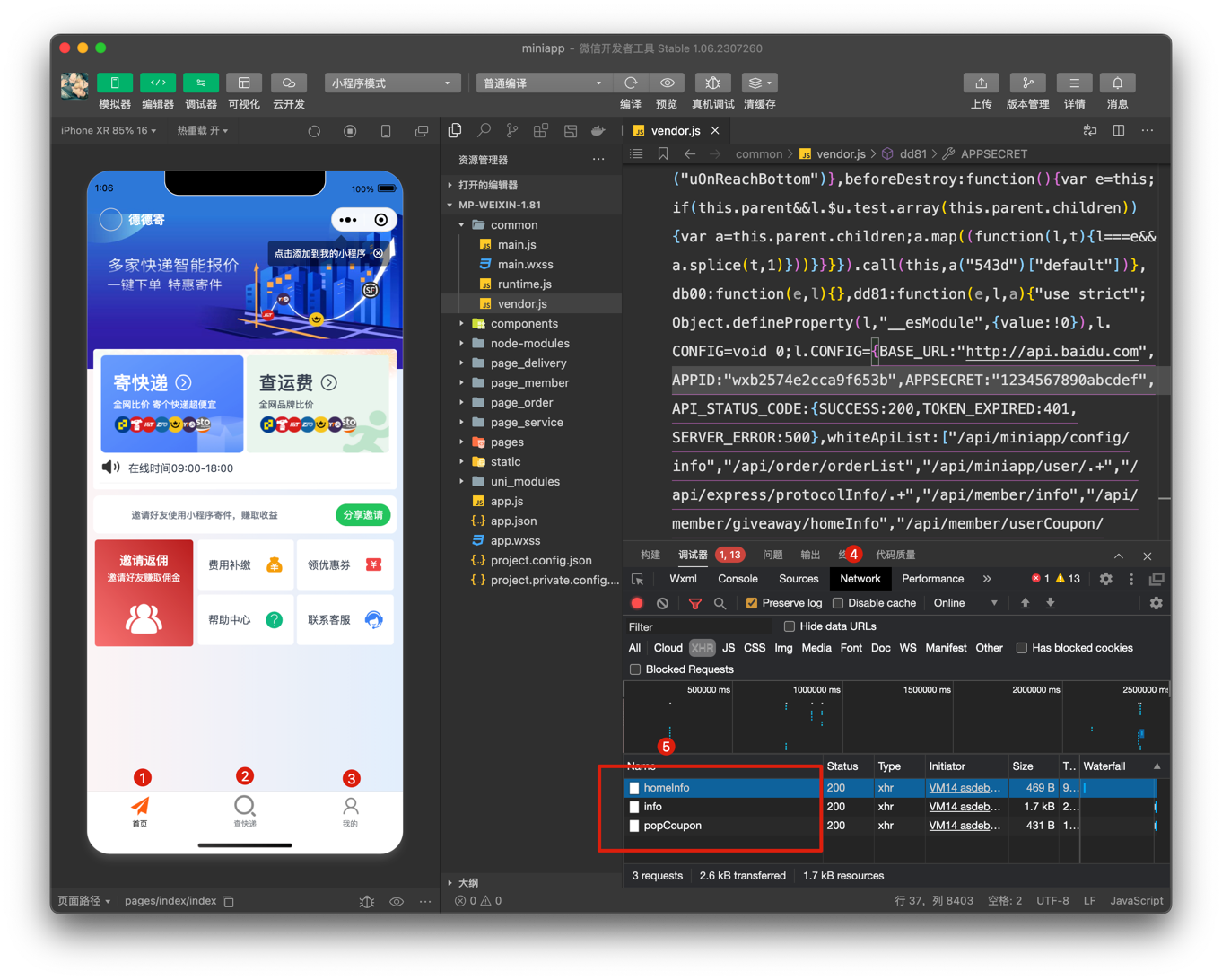
Task: Open version management (版本管理)
Action: 1028,83
